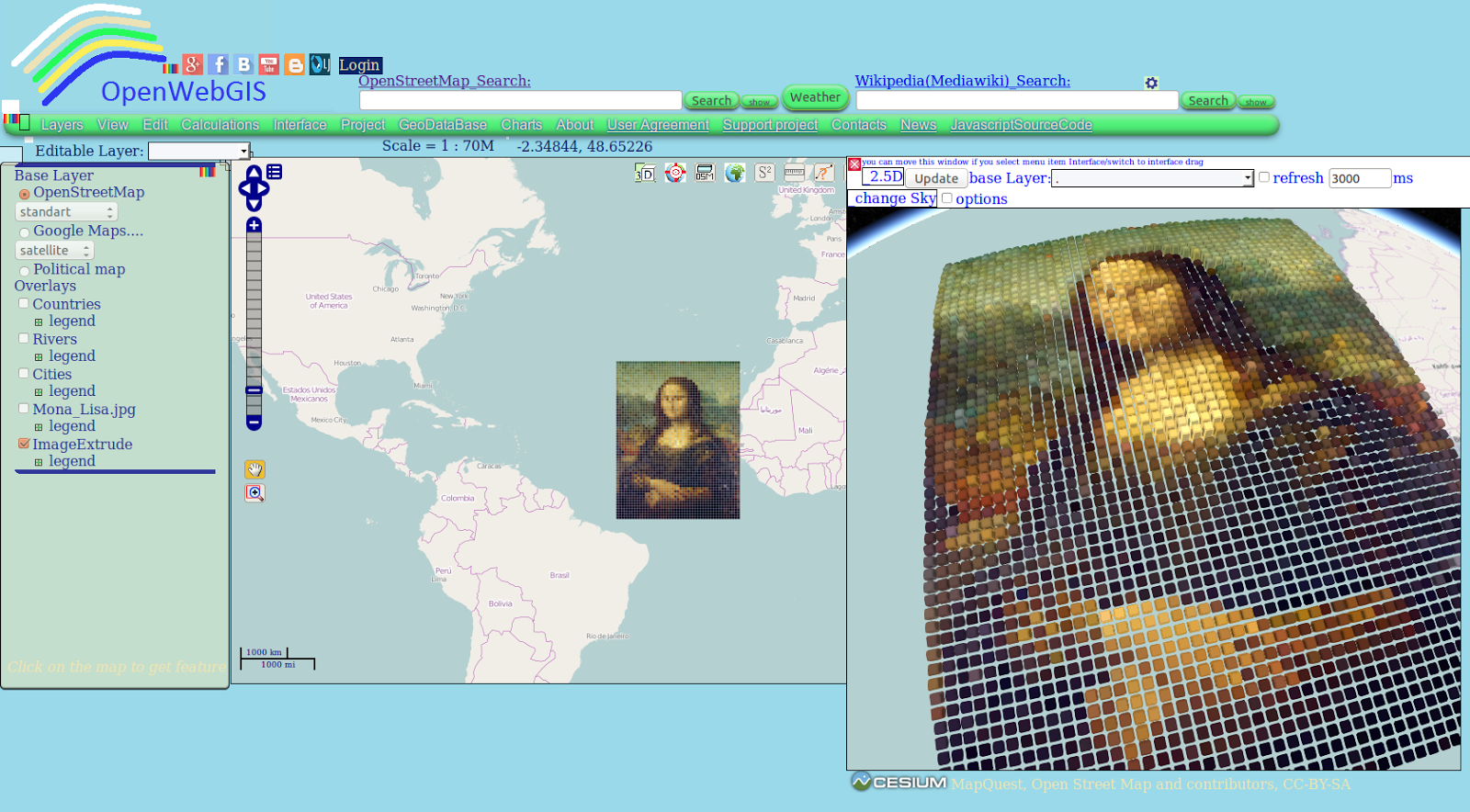The image size is (1470, 812).
Task: Open the View menu
Action: coord(113,125)
